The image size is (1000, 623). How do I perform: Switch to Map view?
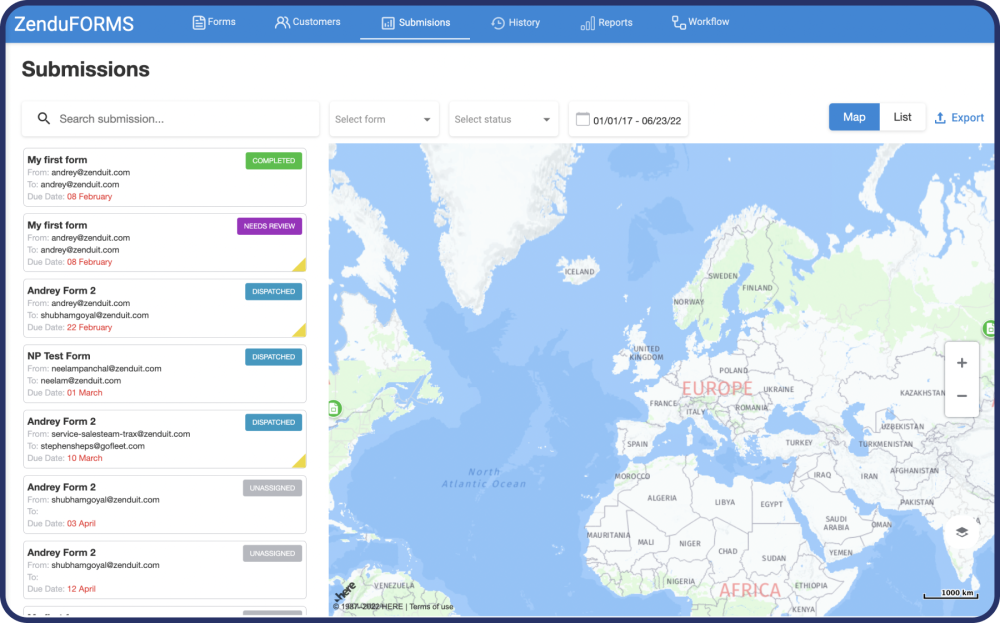pos(854,117)
